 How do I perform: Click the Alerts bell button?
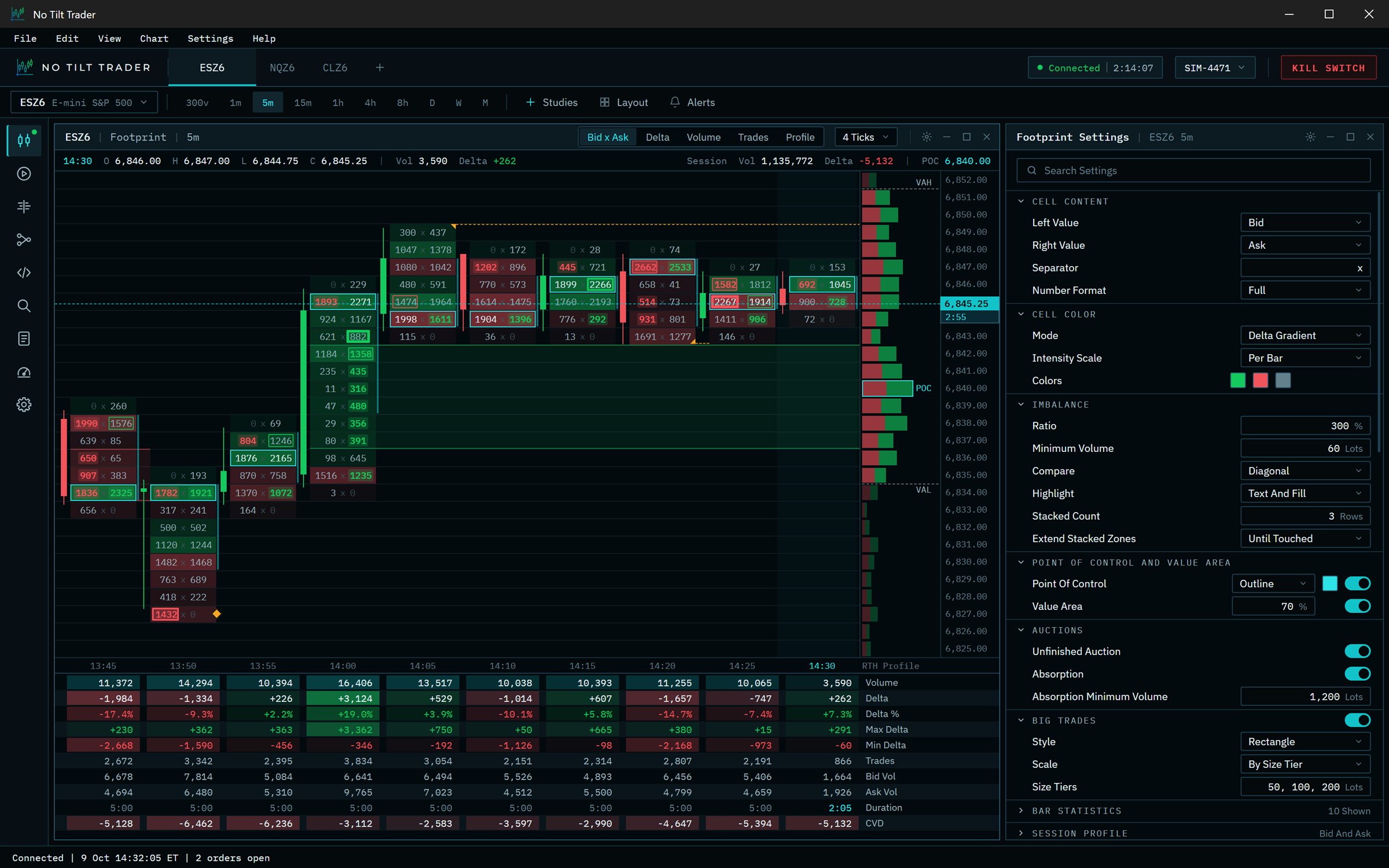pyautogui.click(x=692, y=102)
